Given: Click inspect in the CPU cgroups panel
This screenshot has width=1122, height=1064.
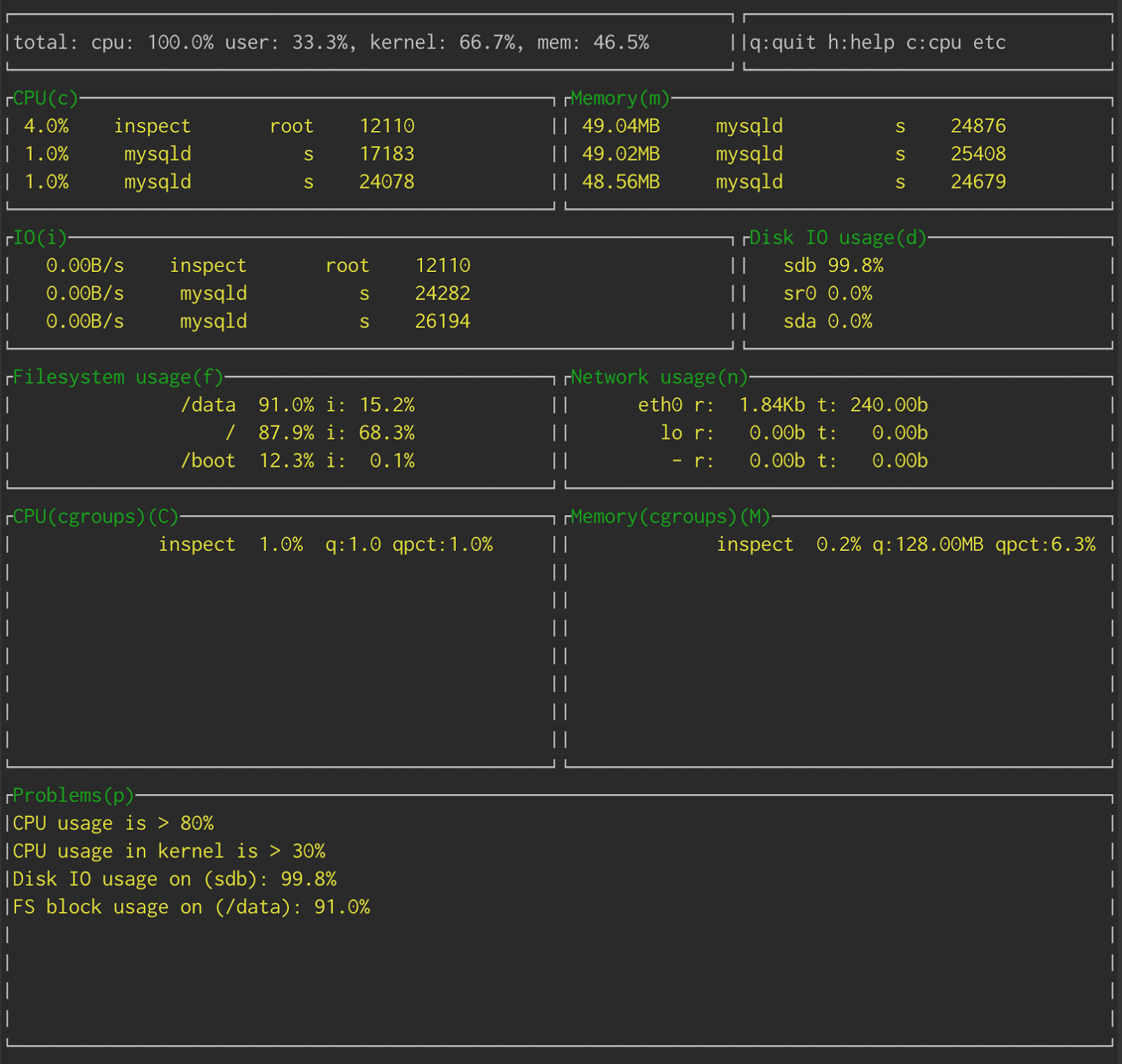Looking at the screenshot, I should coord(197,545).
